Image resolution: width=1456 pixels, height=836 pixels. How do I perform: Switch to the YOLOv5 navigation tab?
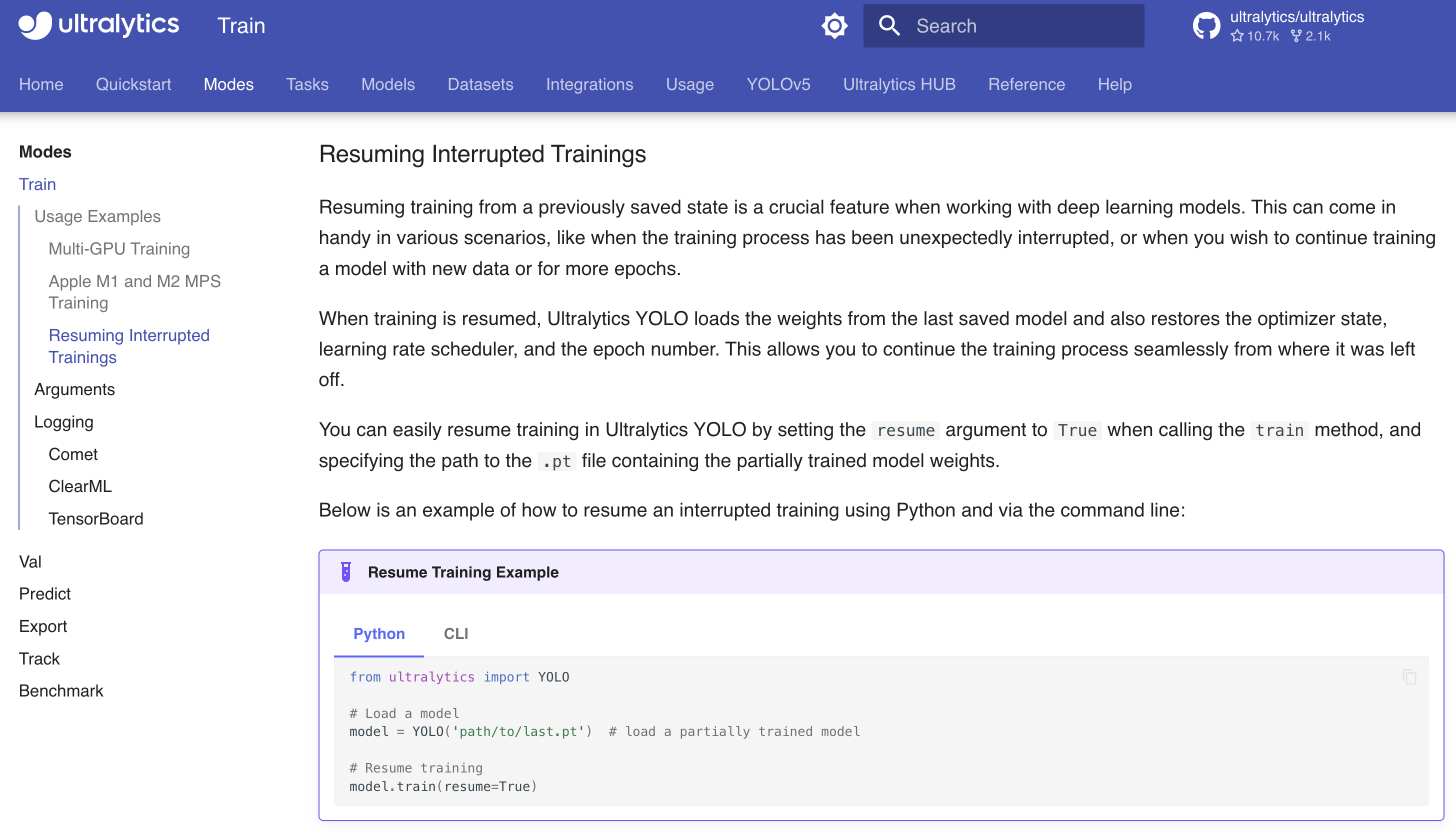[778, 84]
